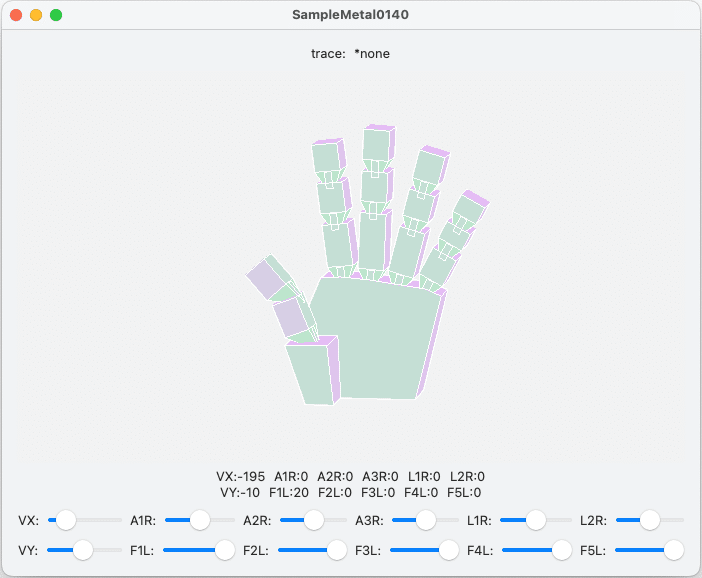Click the SampleMetal0140 window title
Screen dimensions: 702x578
(x=350, y=15)
